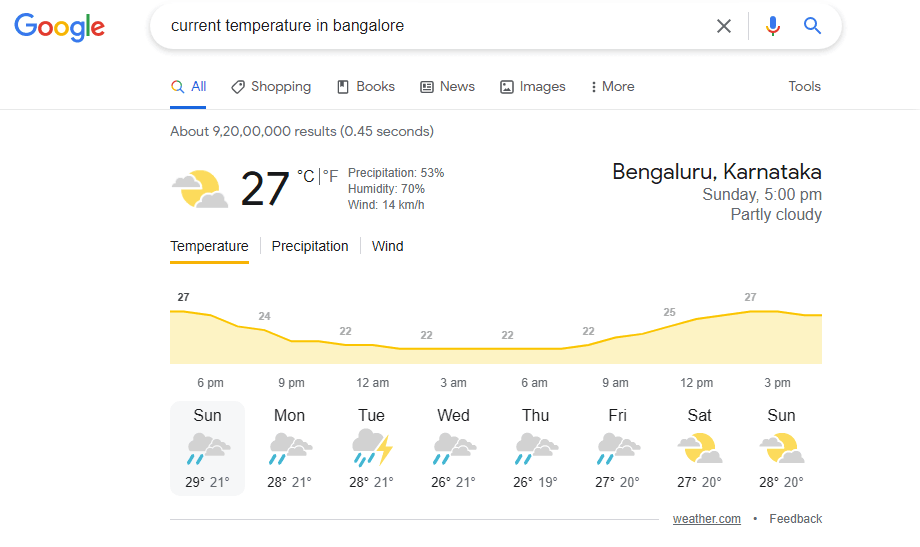Switch temperature units to Fahrenheit

pos(330,176)
